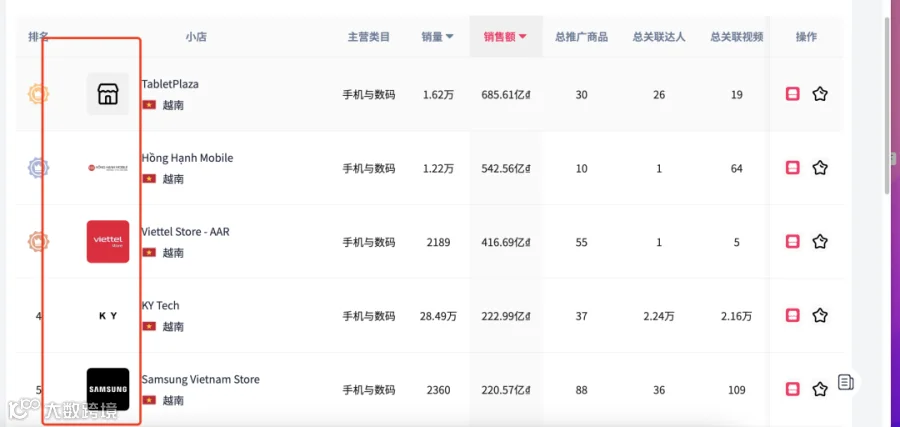This screenshot has height=427, width=900.
Task: Click the bronze rank-three medal badge
Action: (38, 242)
